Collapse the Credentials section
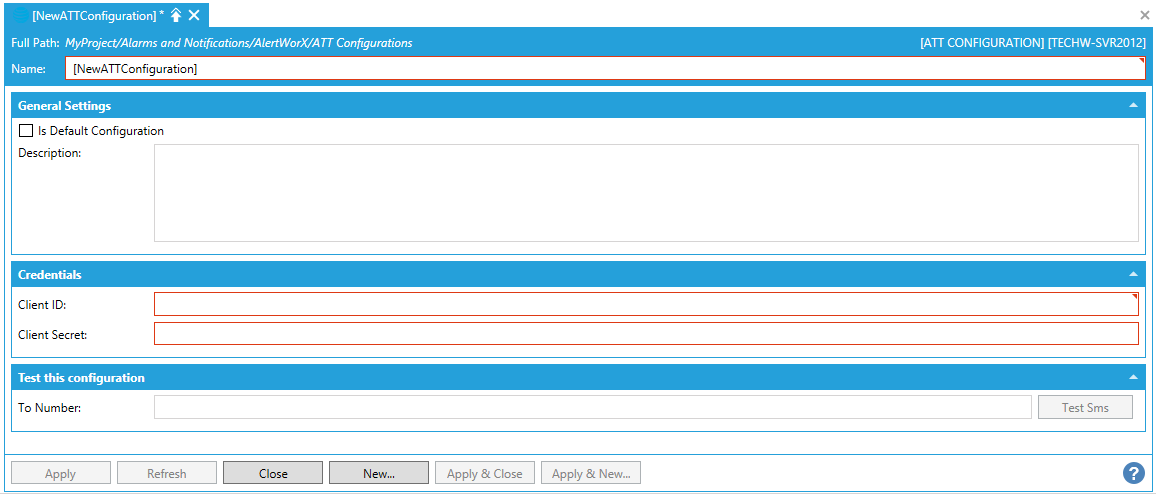 1133,274
